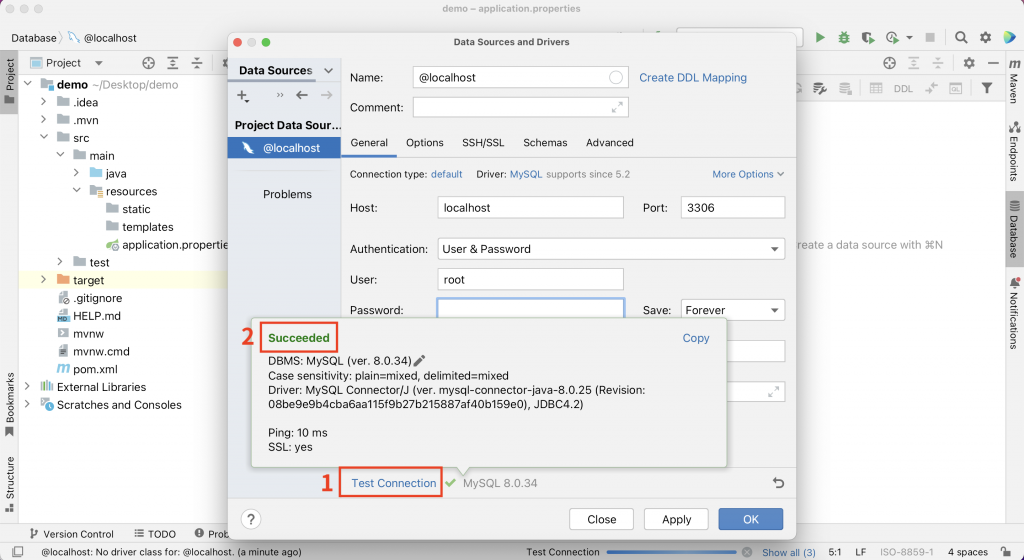Viewport: 1024px width, 560px height.
Task: Expand the java folder
Action: click(76, 173)
